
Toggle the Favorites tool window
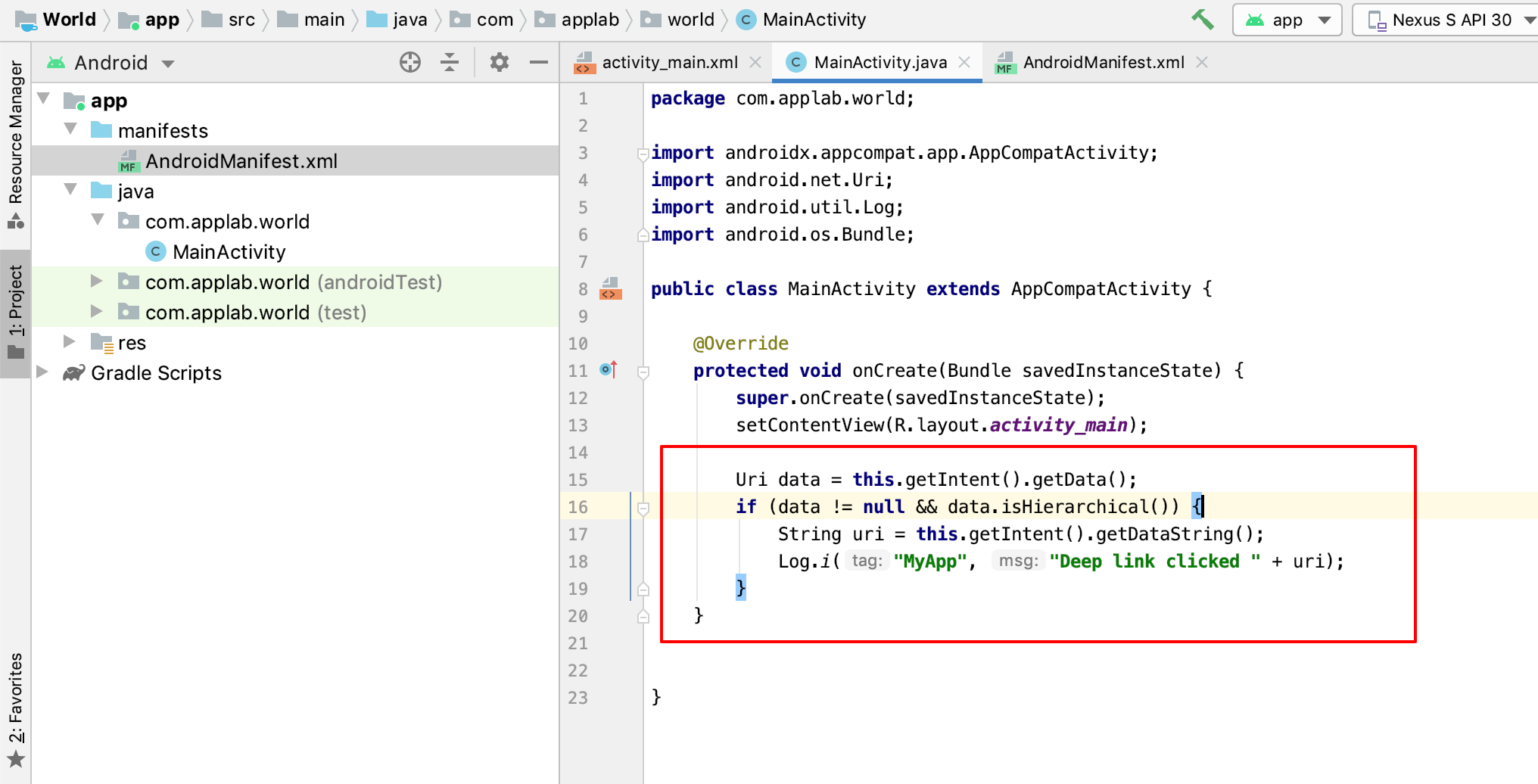(x=15, y=708)
